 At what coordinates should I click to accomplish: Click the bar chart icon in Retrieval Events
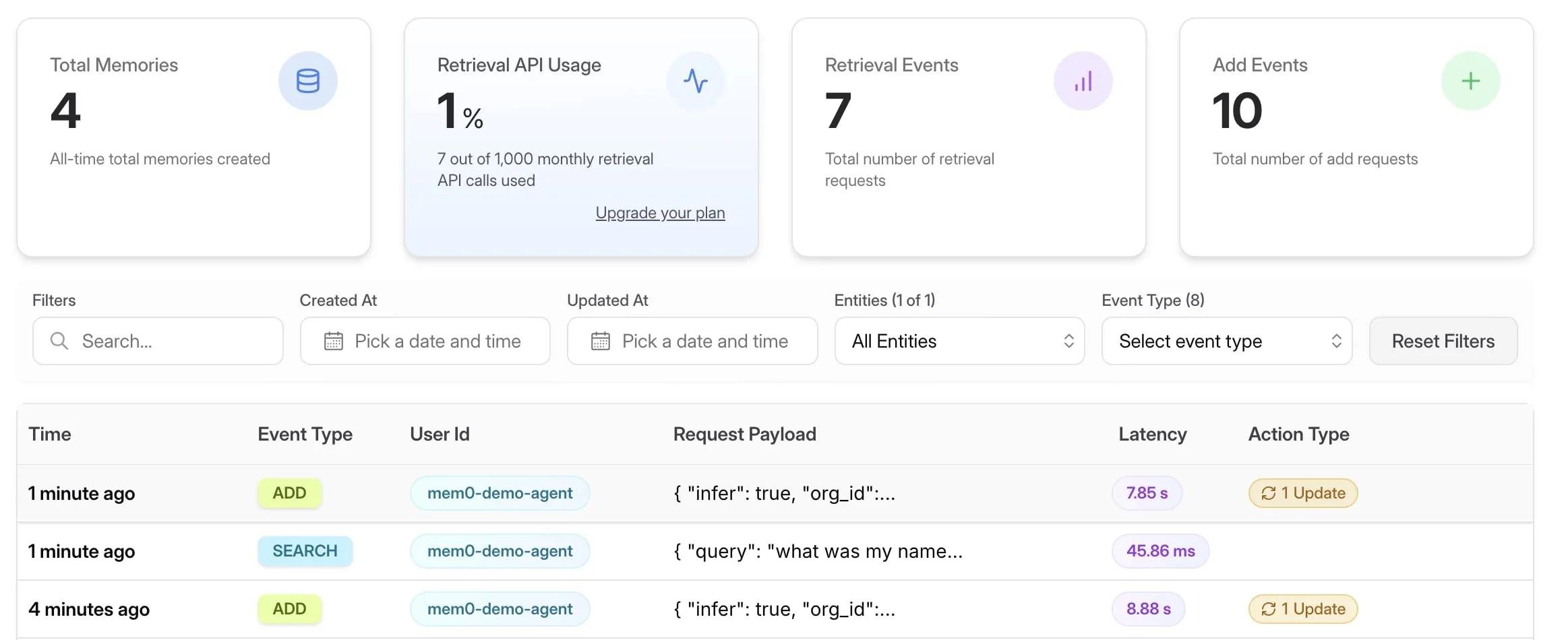(1083, 81)
